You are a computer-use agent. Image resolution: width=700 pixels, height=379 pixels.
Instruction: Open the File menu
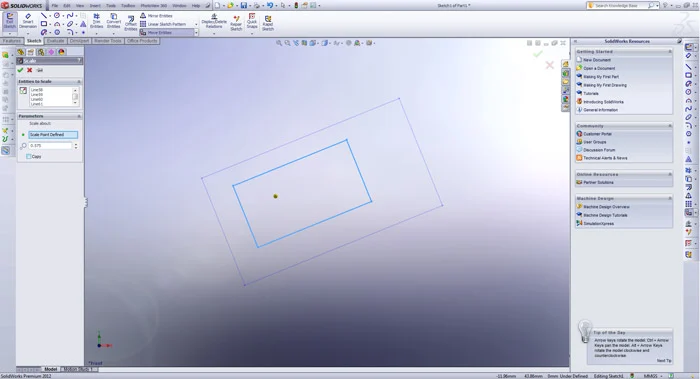pos(54,6)
